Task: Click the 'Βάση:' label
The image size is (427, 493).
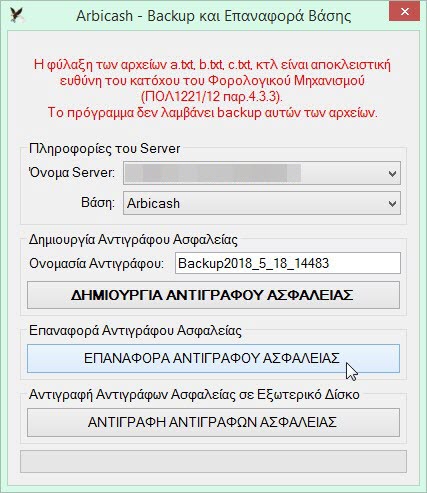Action: point(98,203)
